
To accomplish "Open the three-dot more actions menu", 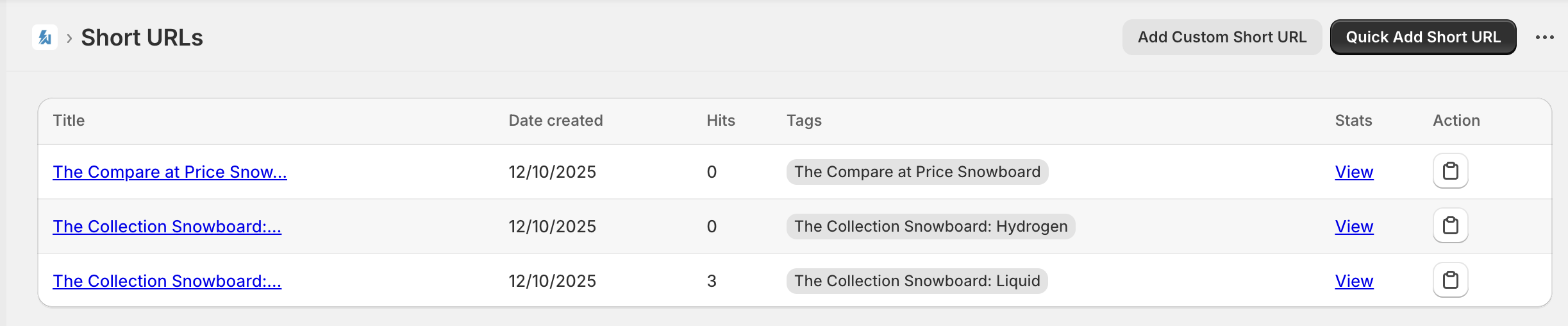I will 1544,37.
